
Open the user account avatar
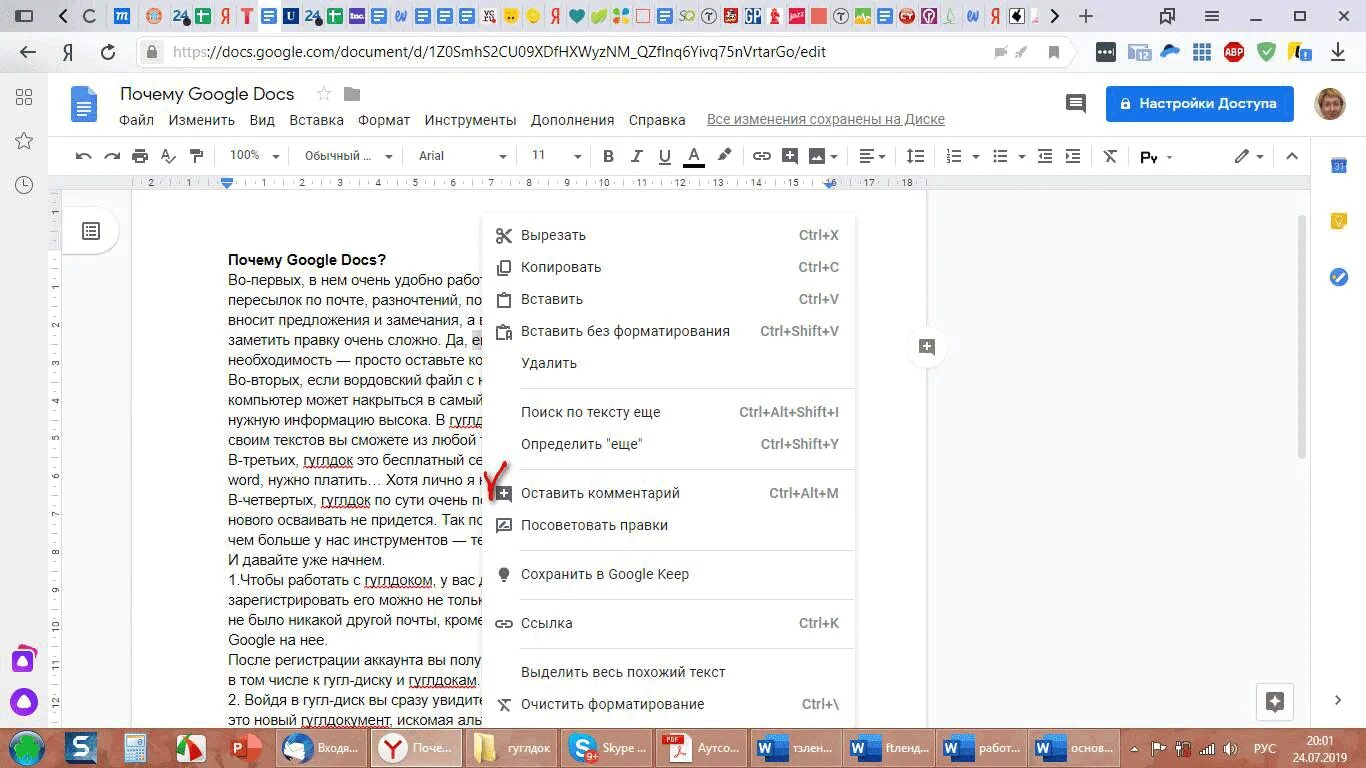[1329, 104]
